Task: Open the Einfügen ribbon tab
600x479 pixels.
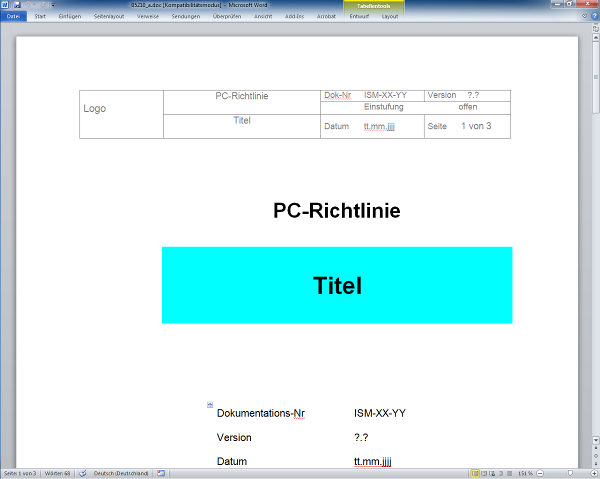Action: click(x=70, y=17)
